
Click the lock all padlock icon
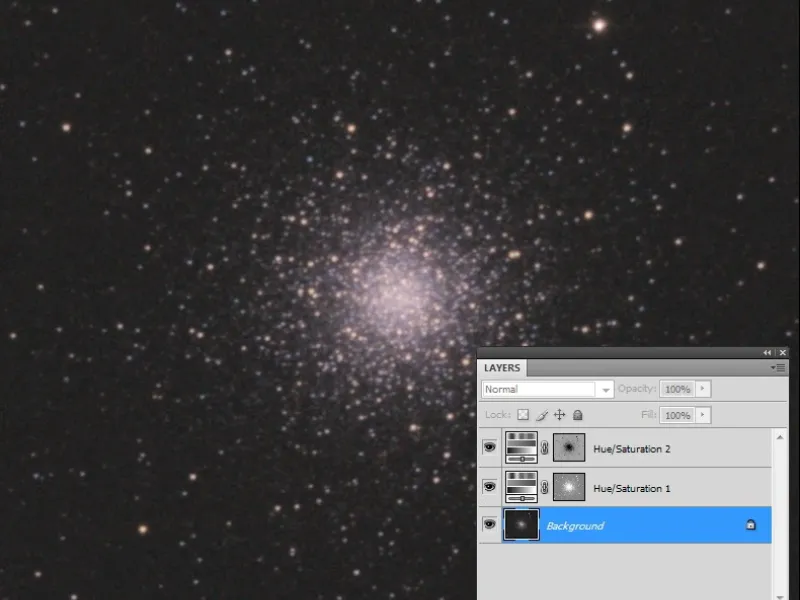tap(578, 415)
